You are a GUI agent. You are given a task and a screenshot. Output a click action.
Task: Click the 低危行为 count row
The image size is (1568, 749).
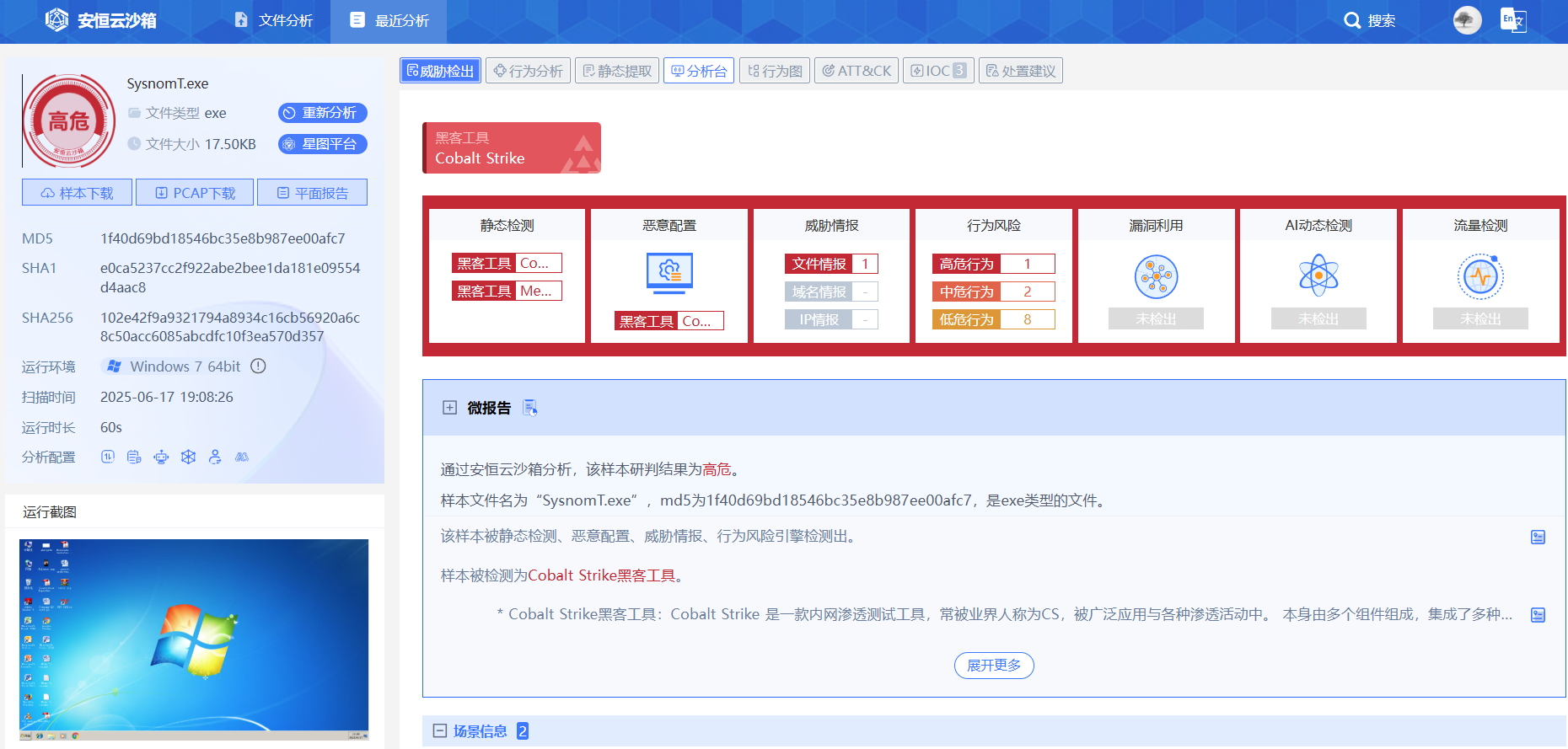[x=994, y=319]
